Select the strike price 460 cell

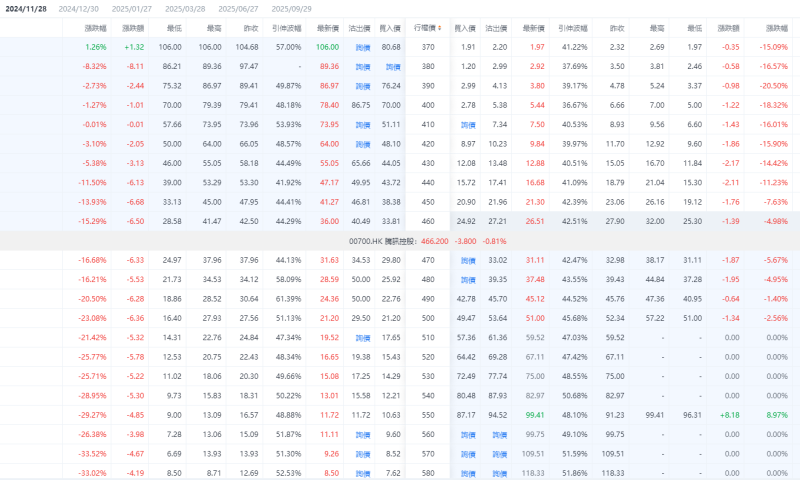(428, 221)
